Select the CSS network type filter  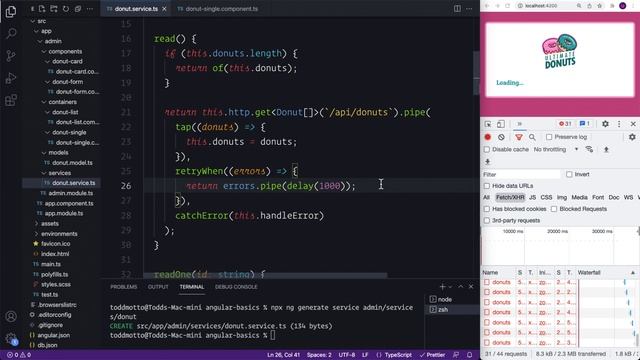point(546,198)
